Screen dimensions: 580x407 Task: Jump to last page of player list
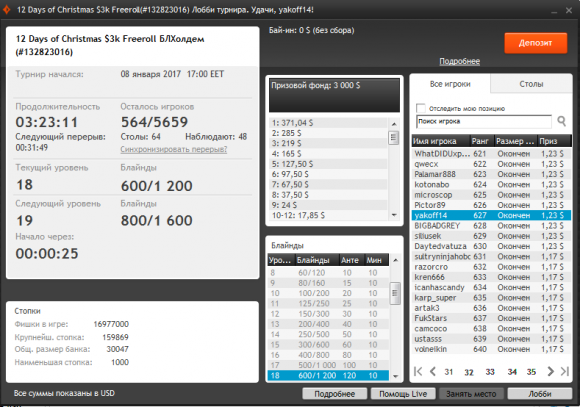coord(565,371)
